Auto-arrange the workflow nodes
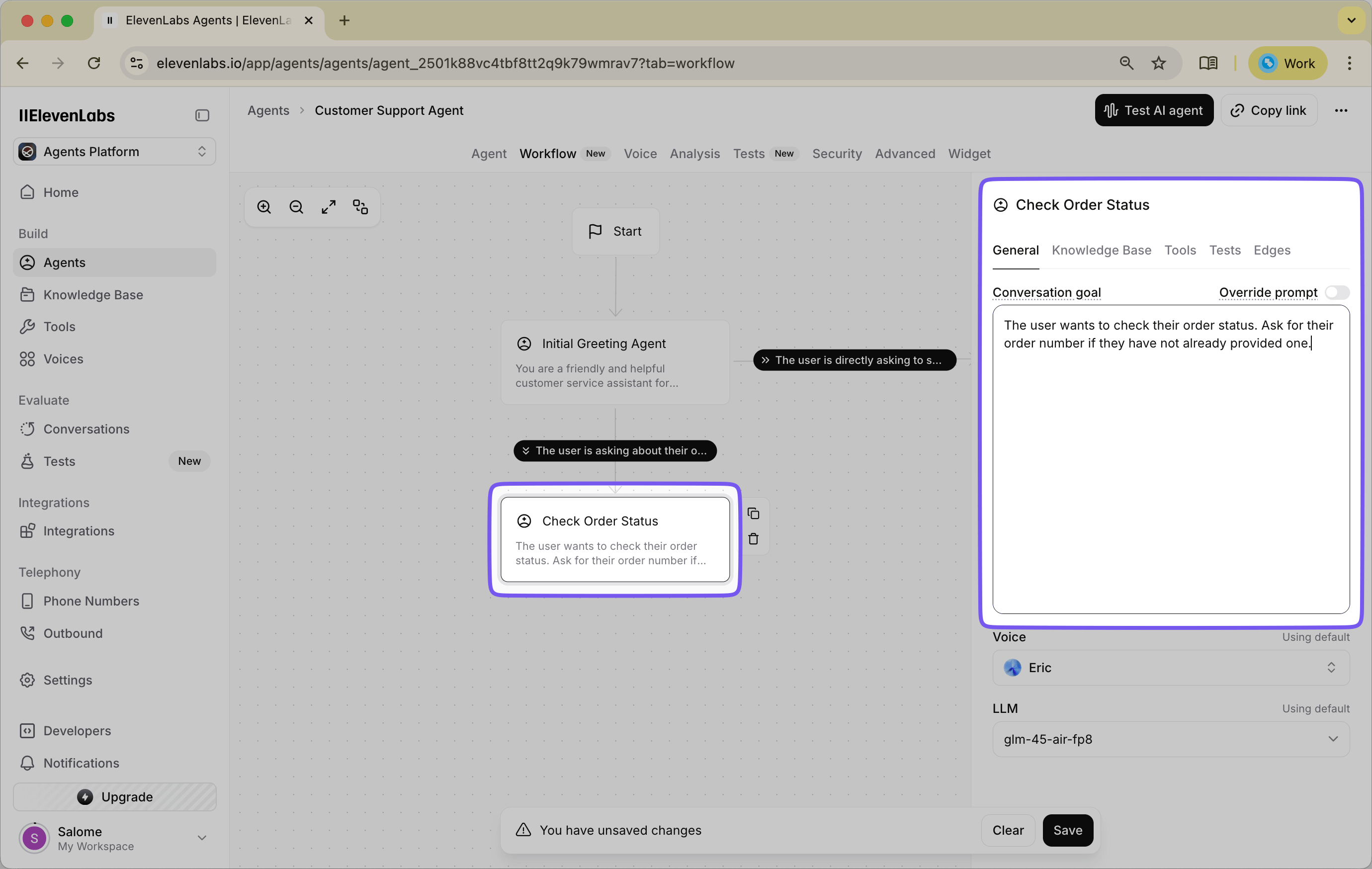The height and width of the screenshot is (869, 1372). (x=360, y=206)
